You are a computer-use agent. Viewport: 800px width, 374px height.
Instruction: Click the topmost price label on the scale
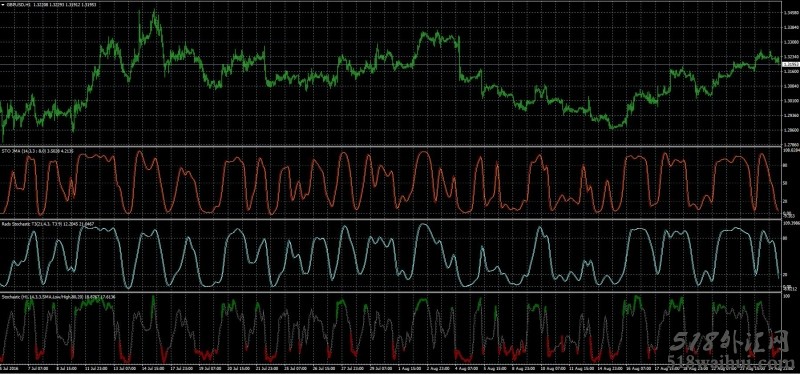coord(790,12)
